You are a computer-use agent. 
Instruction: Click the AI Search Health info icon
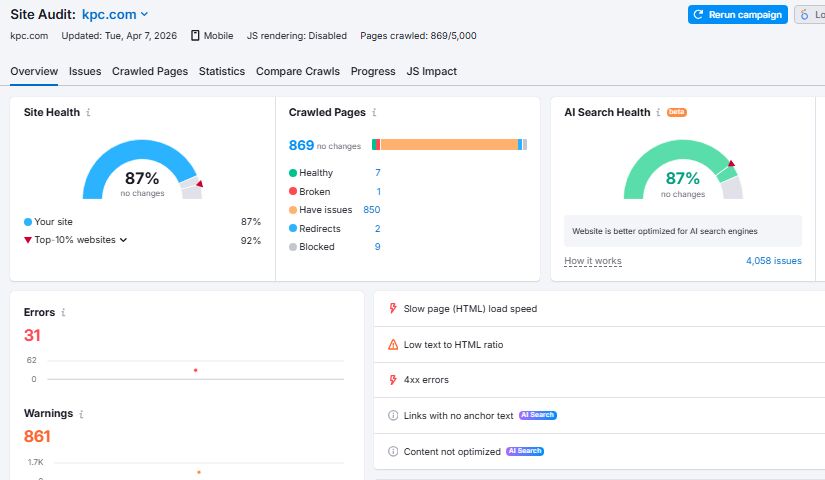(x=658, y=112)
